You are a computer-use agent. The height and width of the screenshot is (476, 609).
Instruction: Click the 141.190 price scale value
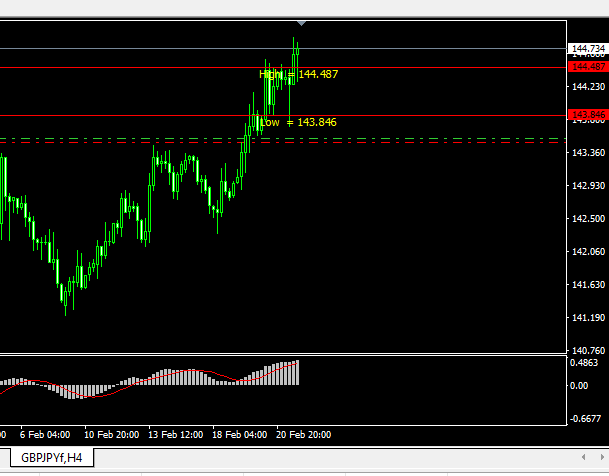[588, 318]
